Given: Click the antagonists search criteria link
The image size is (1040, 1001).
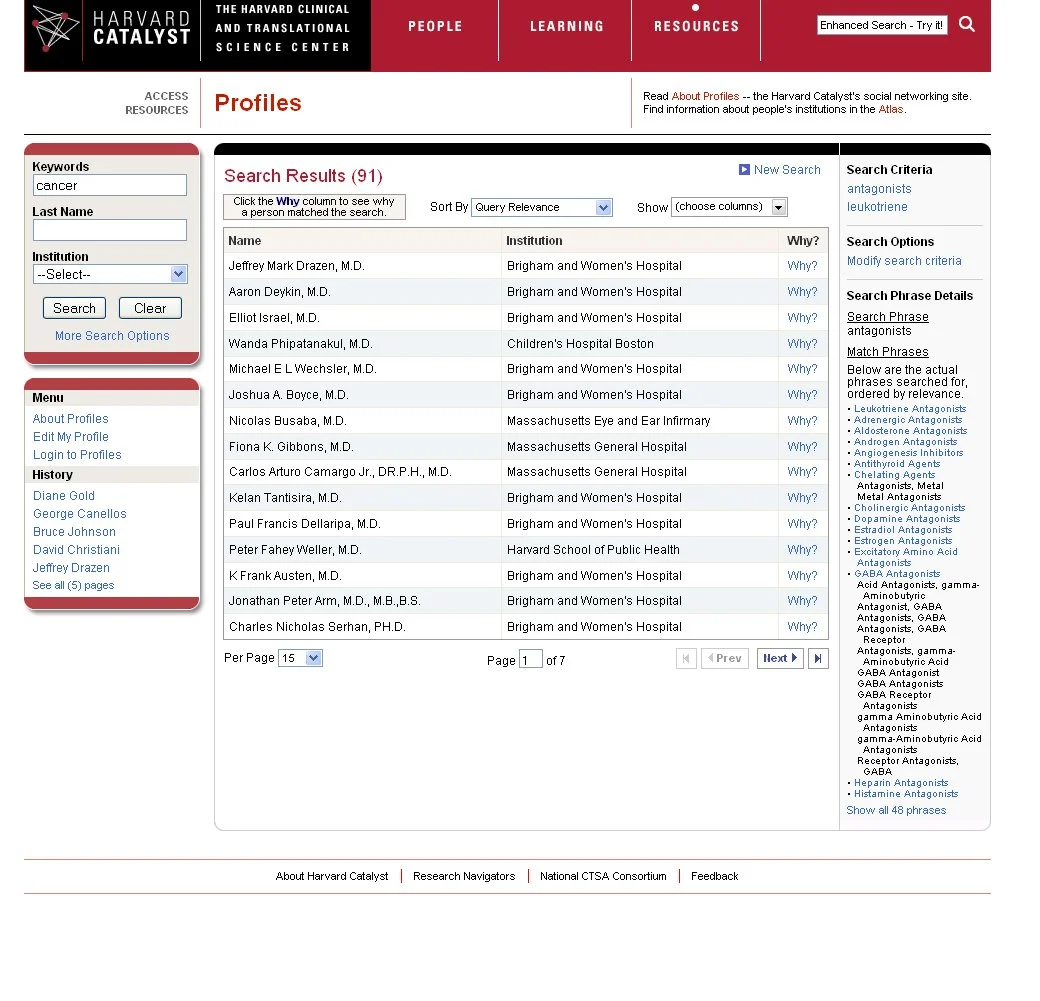Looking at the screenshot, I should click(x=879, y=189).
